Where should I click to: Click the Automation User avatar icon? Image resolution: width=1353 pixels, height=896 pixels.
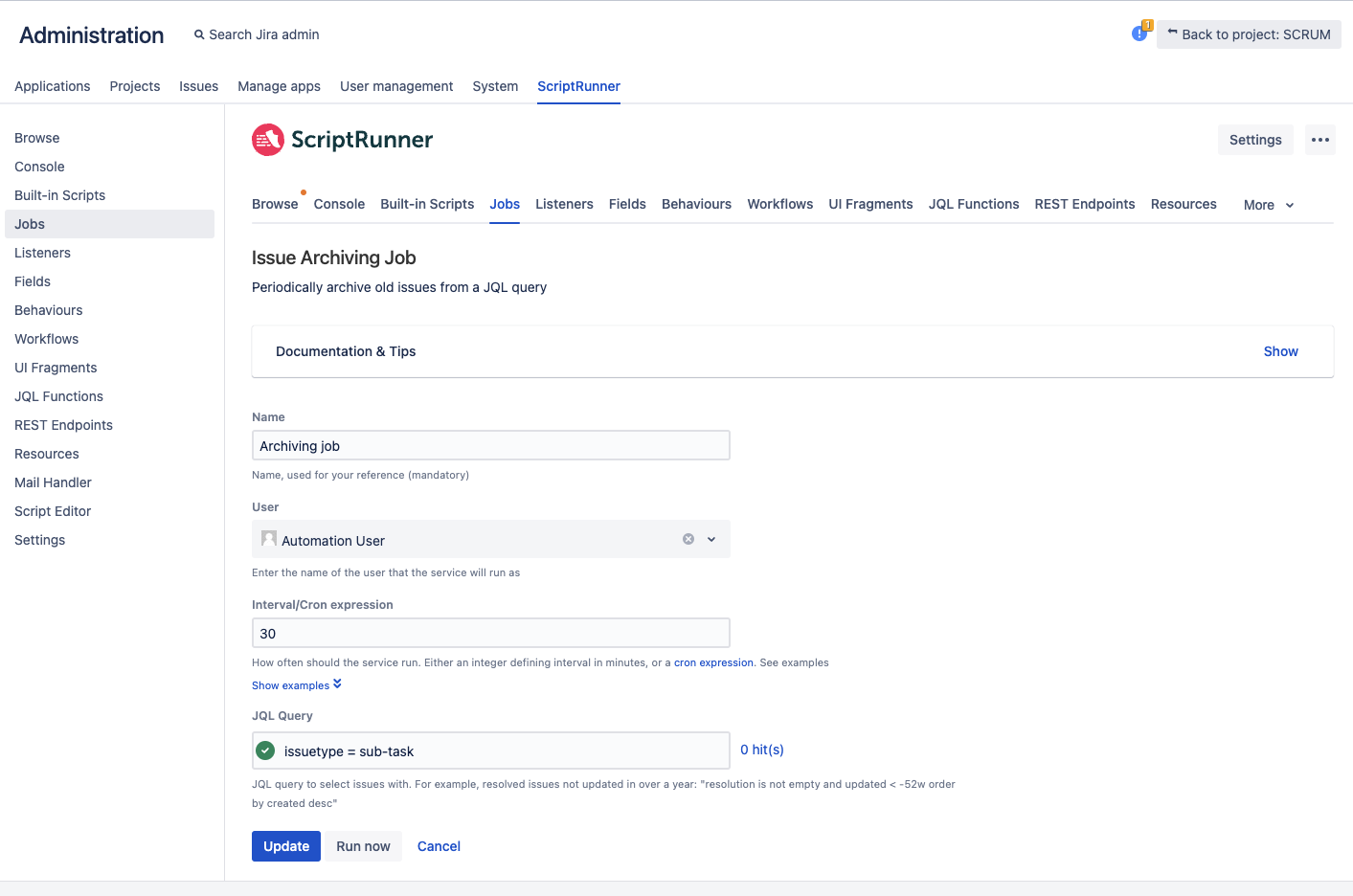pos(269,539)
